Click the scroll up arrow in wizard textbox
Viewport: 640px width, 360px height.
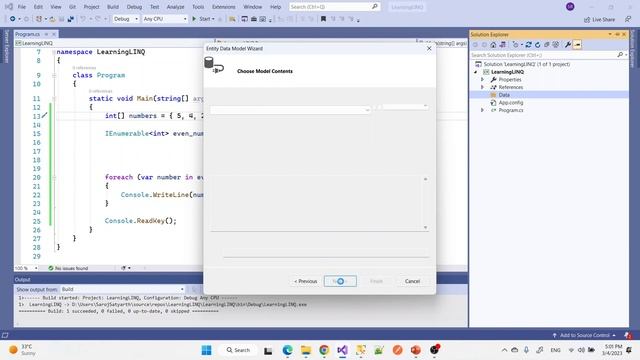click(x=425, y=179)
